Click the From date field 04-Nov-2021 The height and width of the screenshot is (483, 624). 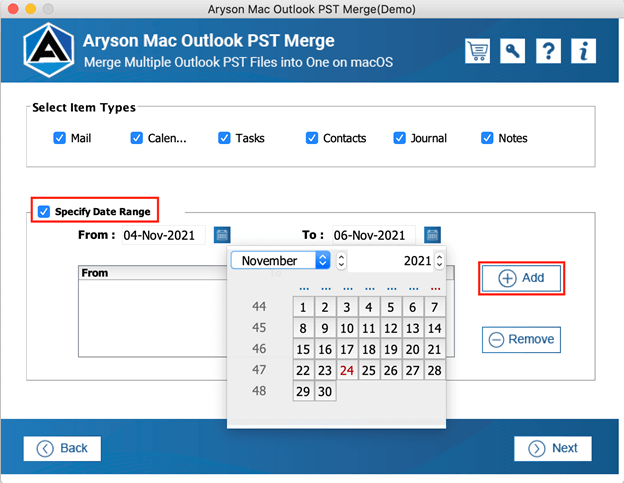pyautogui.click(x=164, y=235)
